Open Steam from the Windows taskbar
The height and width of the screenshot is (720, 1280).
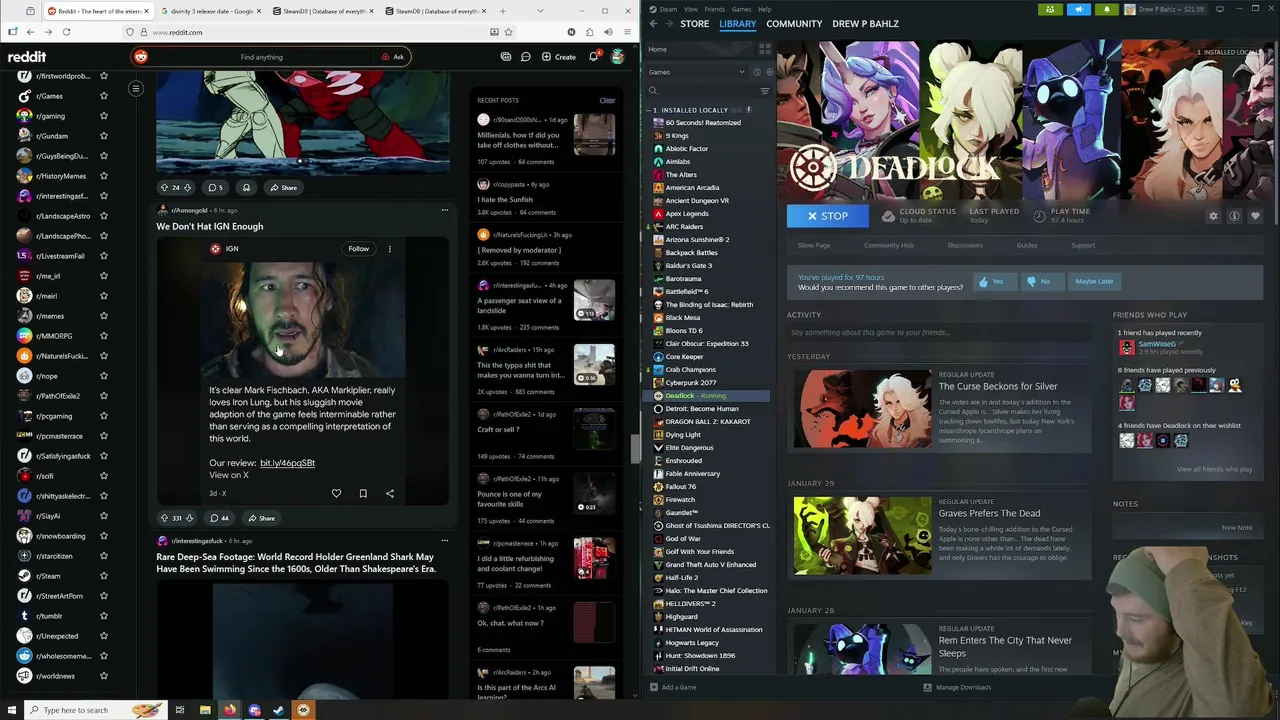(279, 710)
